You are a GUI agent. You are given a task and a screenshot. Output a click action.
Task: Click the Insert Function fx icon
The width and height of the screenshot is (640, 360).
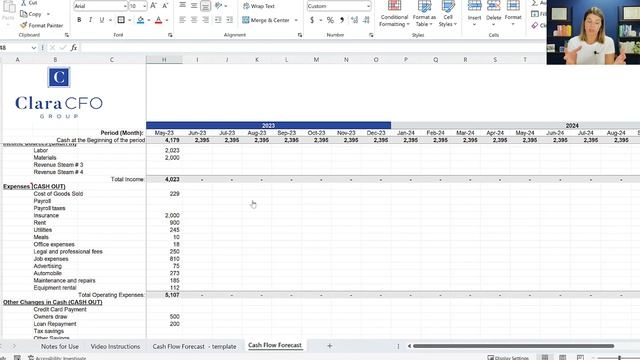[x=74, y=48]
